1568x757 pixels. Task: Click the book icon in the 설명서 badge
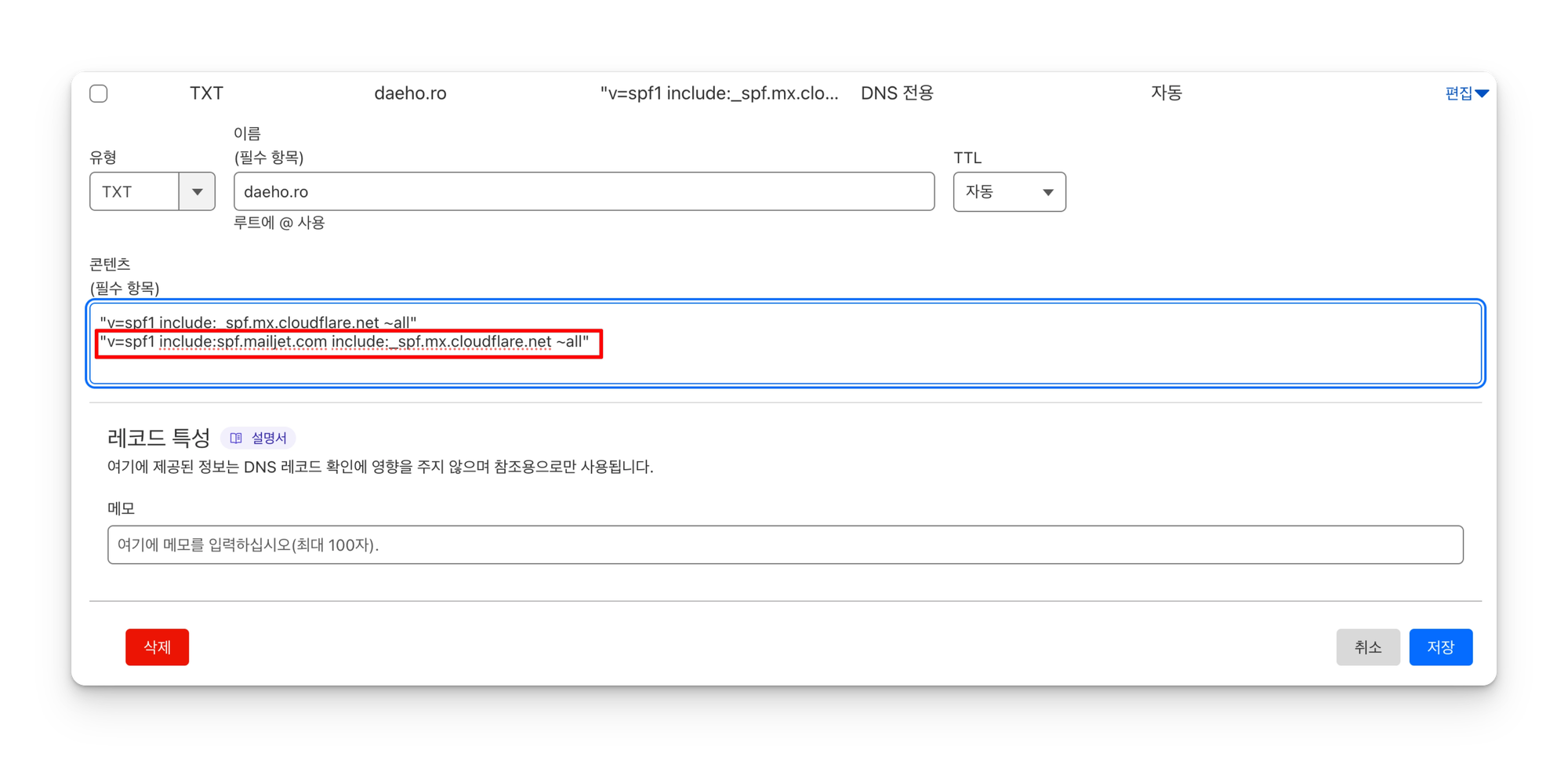point(236,438)
